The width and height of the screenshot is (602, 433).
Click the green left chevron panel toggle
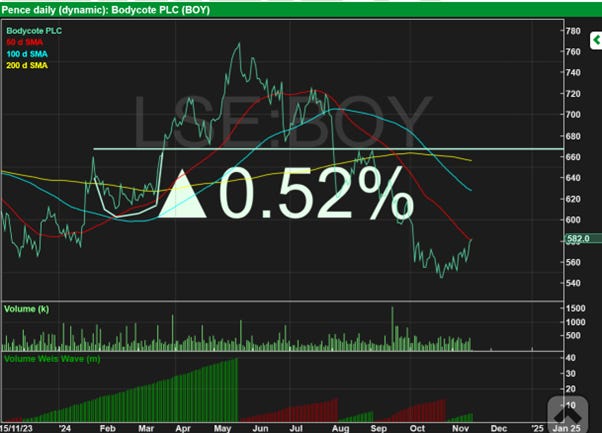(596, 40)
